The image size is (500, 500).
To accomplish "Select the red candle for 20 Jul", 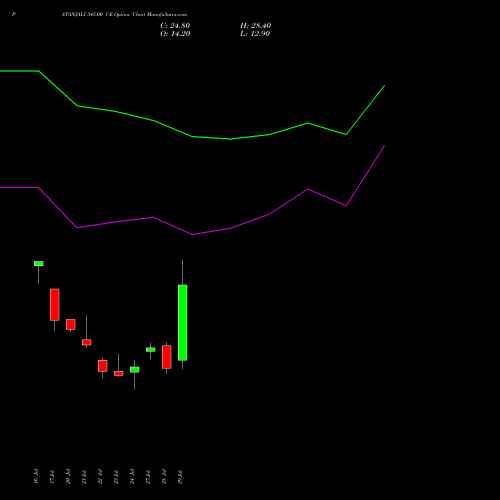I will (x=71, y=324).
